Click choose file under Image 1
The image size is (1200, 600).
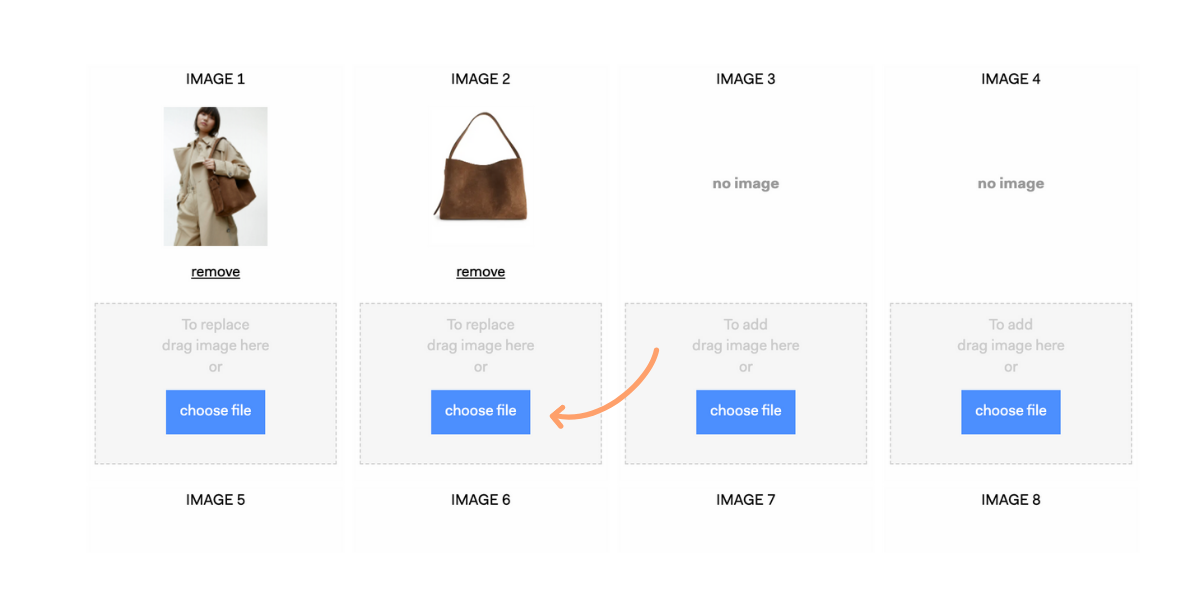tap(215, 411)
